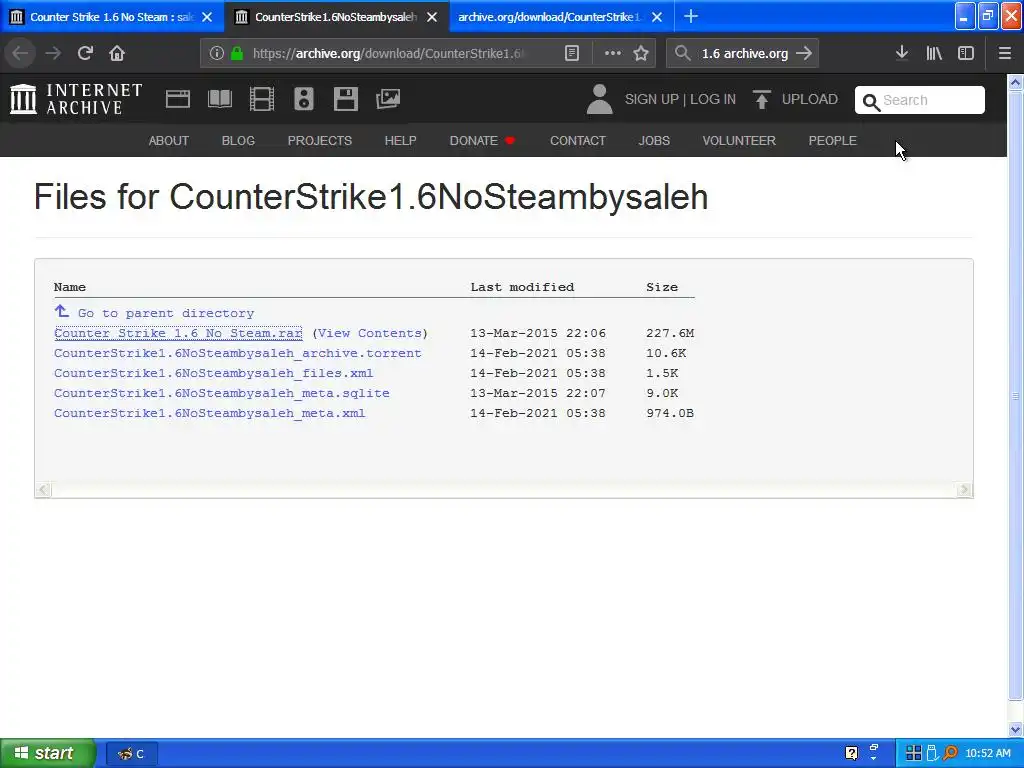This screenshot has width=1024, height=768.
Task: Toggle reader view icon in address bar
Action: pos(571,54)
